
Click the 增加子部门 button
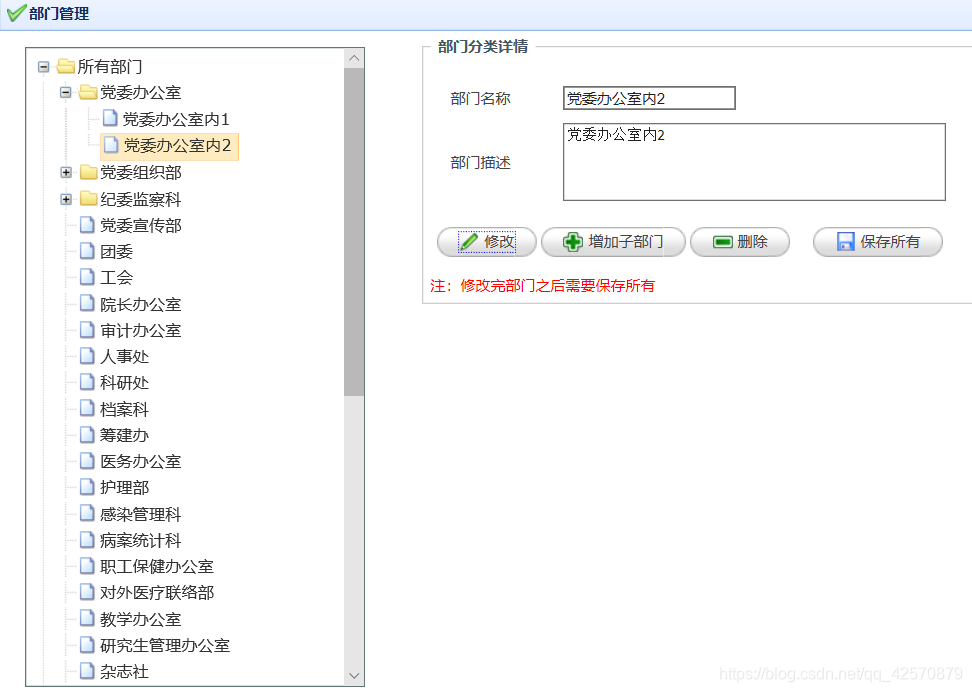(x=613, y=242)
